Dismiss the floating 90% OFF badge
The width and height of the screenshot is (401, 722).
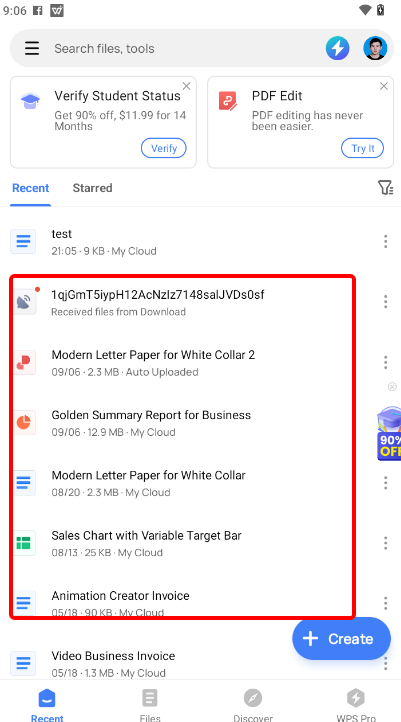(392, 387)
